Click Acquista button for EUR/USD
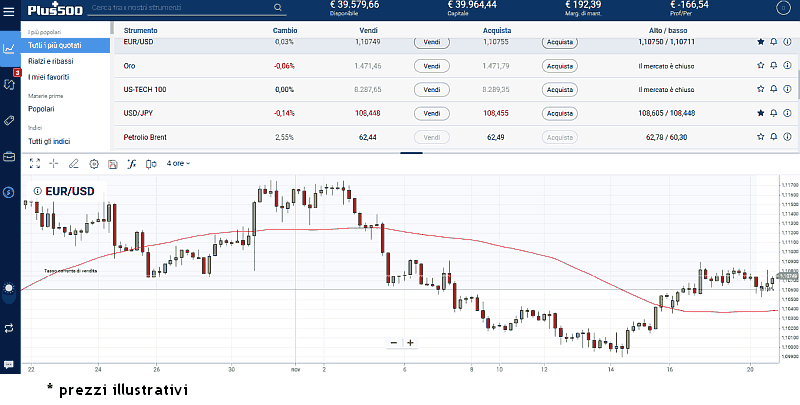Image resolution: width=800 pixels, height=405 pixels. (x=560, y=43)
